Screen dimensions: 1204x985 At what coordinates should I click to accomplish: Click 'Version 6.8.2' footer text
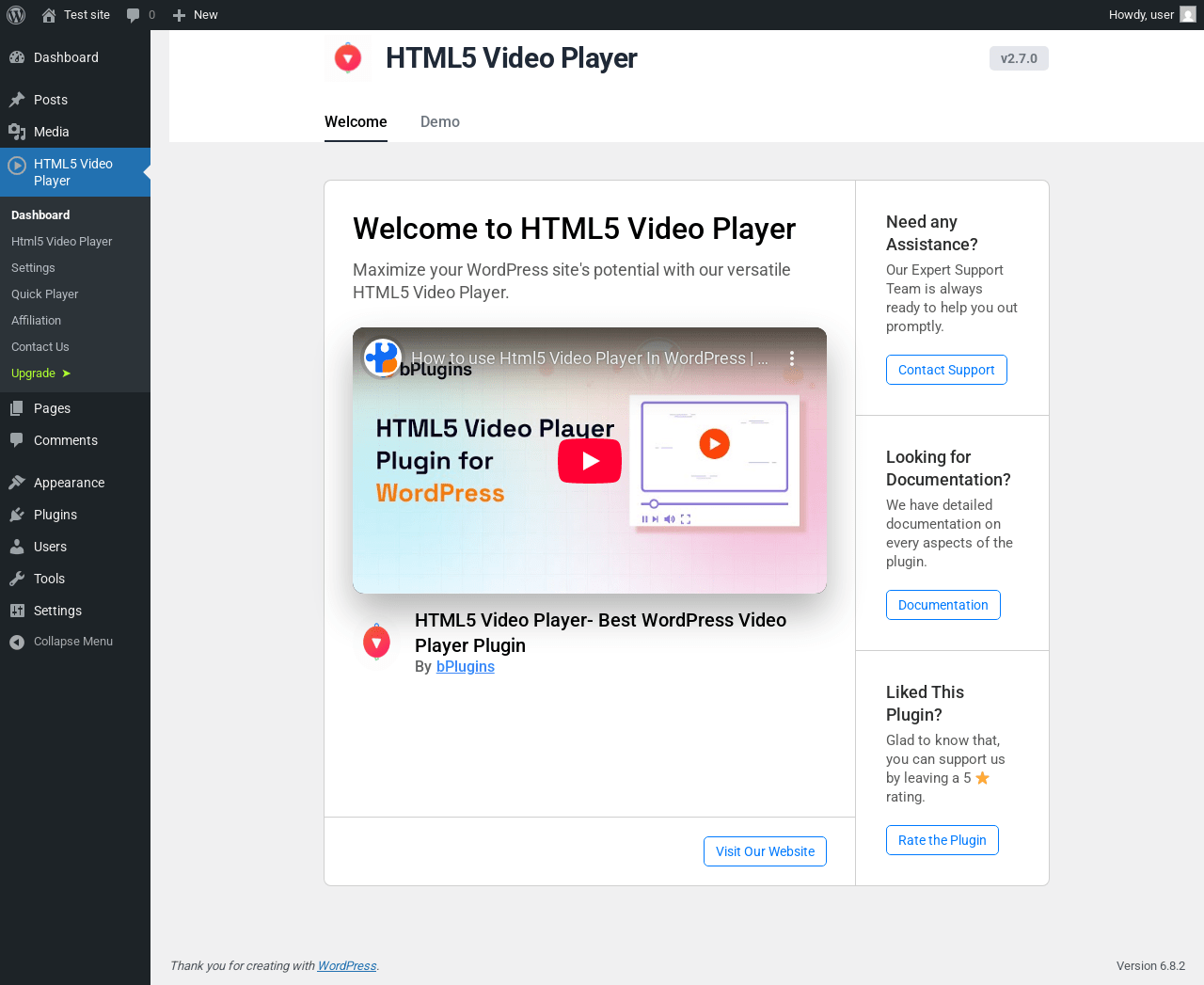point(1150,965)
